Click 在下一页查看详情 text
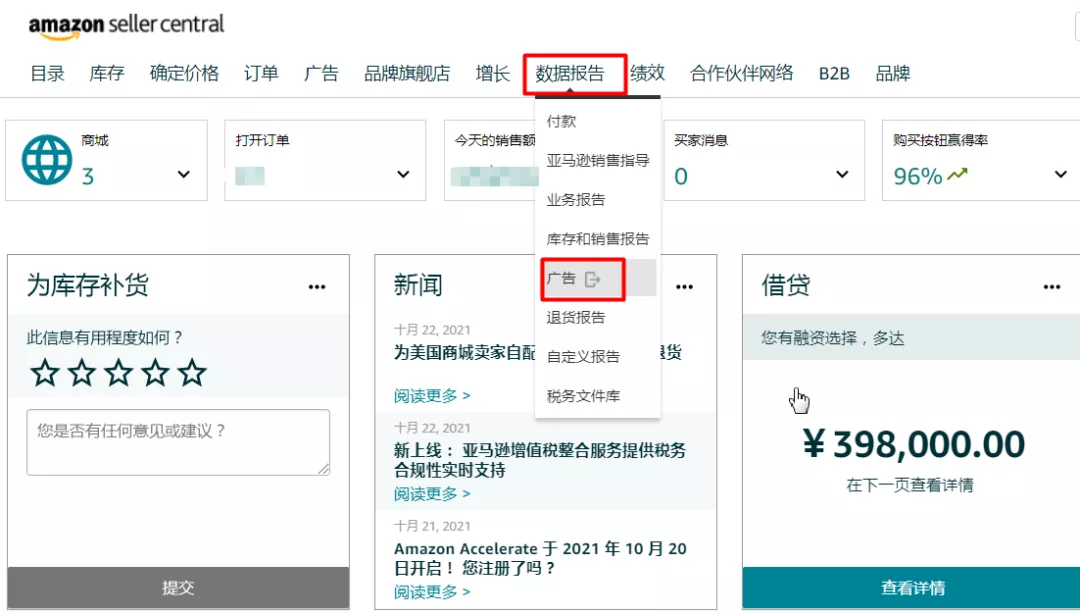 (910, 485)
